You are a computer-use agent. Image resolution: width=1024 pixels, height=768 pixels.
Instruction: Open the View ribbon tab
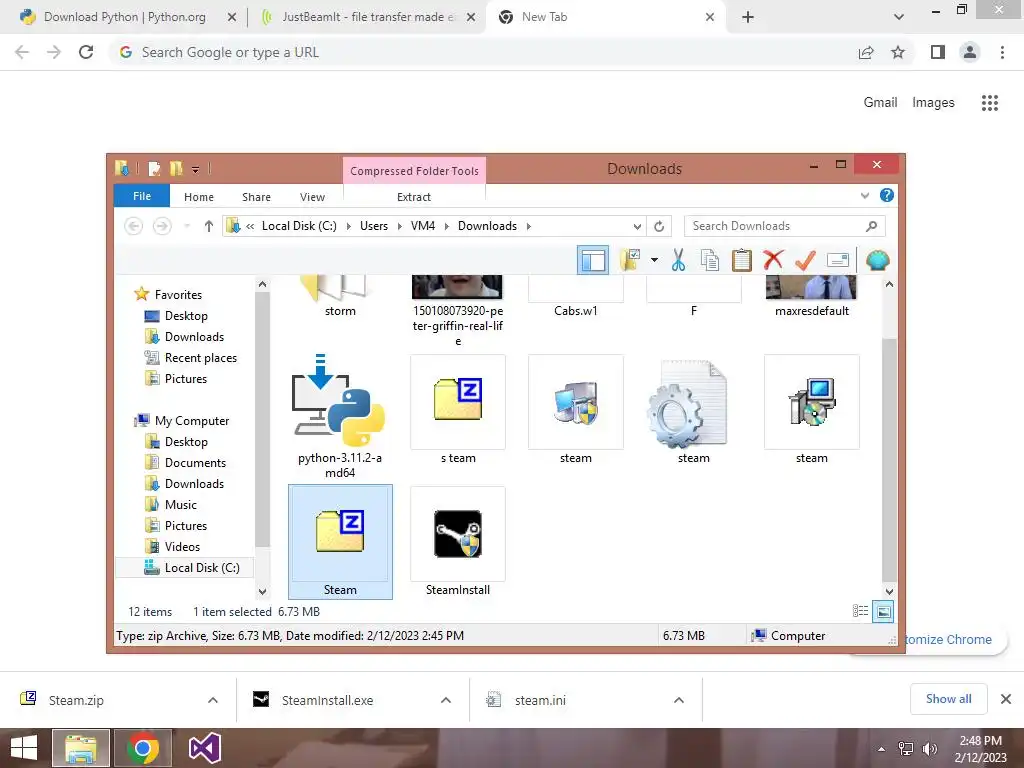click(312, 197)
